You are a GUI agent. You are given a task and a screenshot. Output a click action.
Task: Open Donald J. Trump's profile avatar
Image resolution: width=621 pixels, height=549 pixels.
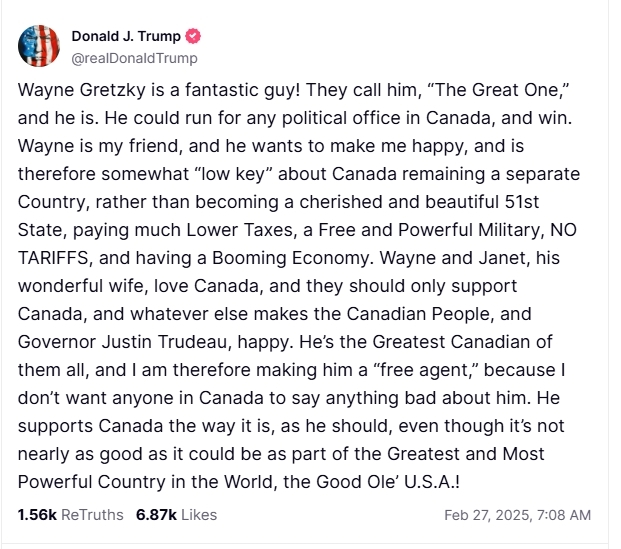(39, 46)
